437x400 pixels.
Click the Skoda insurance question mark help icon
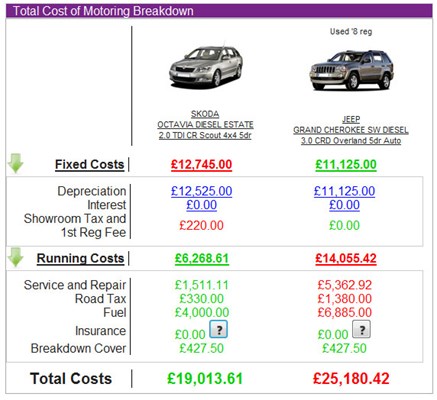pos(218,329)
